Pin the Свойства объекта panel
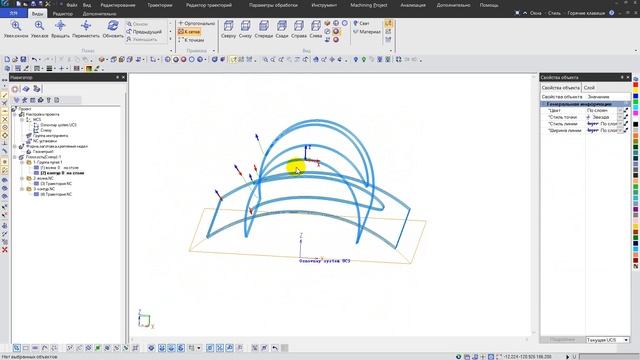This screenshot has height=360, width=640. (622, 77)
